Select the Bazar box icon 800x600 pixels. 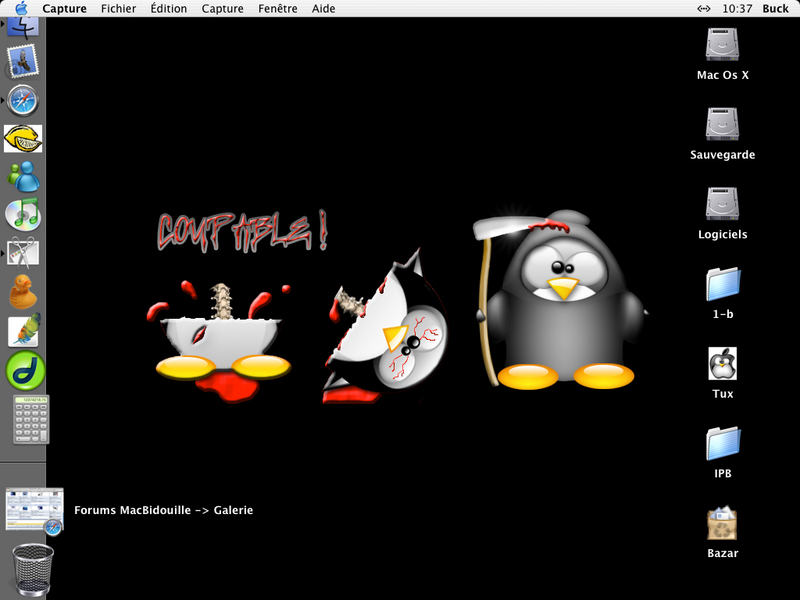722,523
